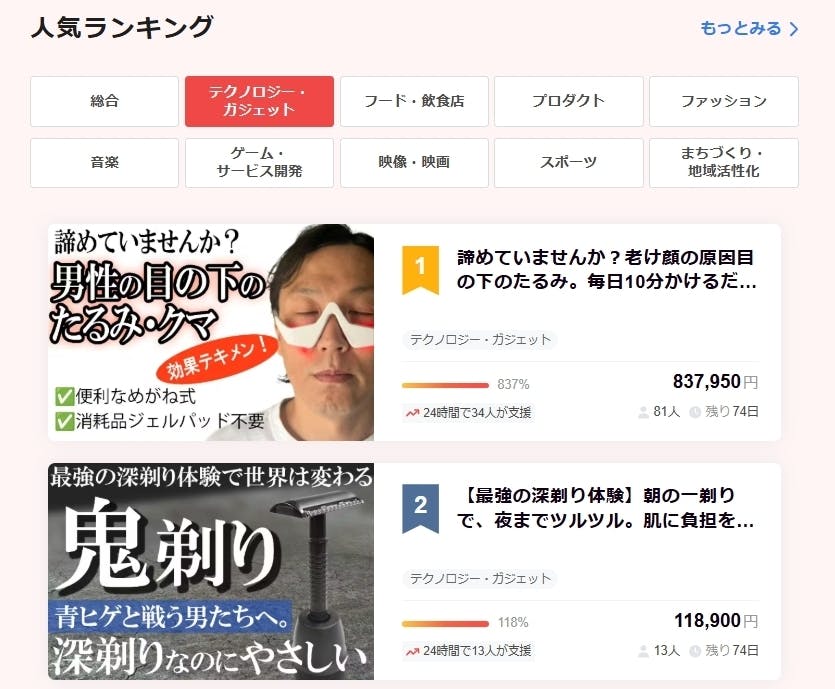
Task: Select the 総合 category tab
Action: click(x=104, y=101)
